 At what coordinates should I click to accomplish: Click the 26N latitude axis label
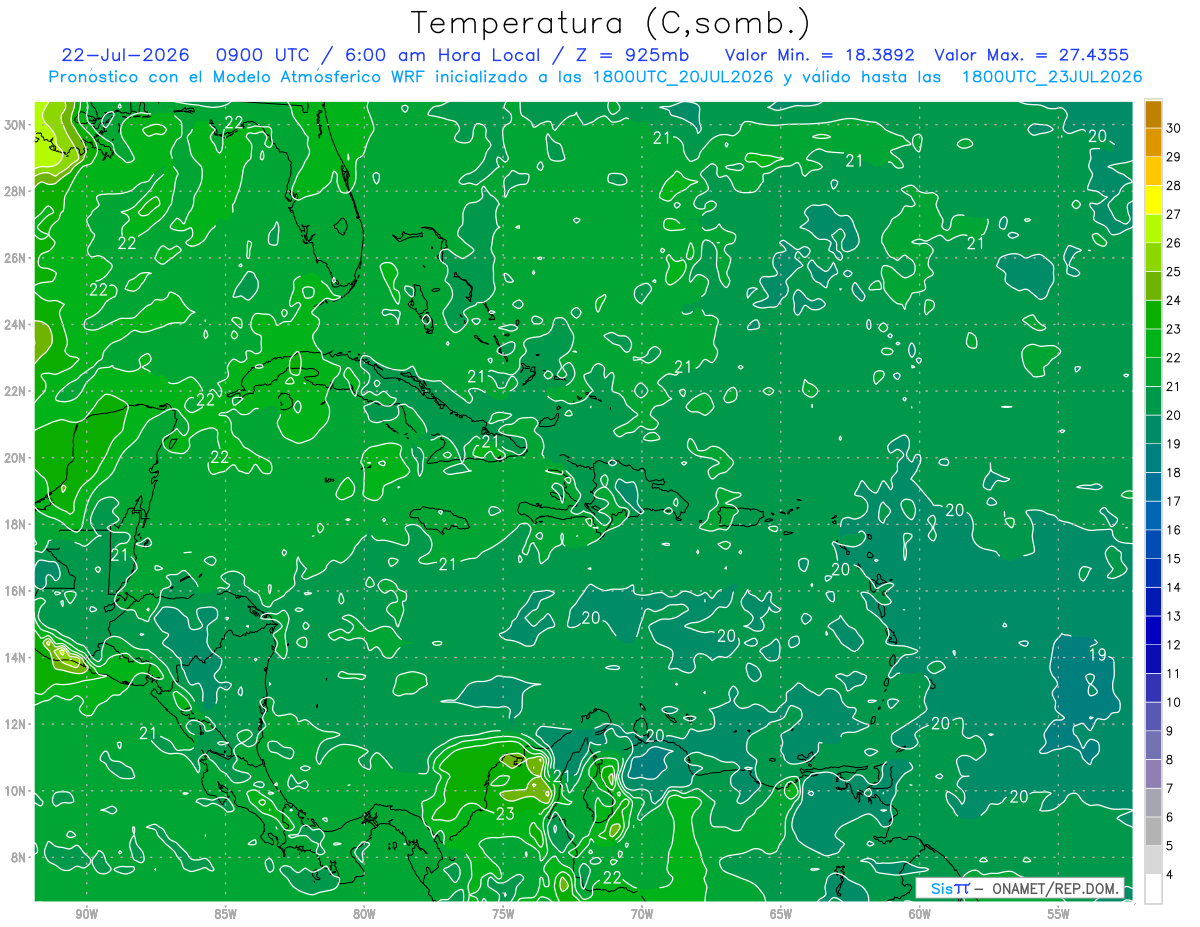point(16,258)
